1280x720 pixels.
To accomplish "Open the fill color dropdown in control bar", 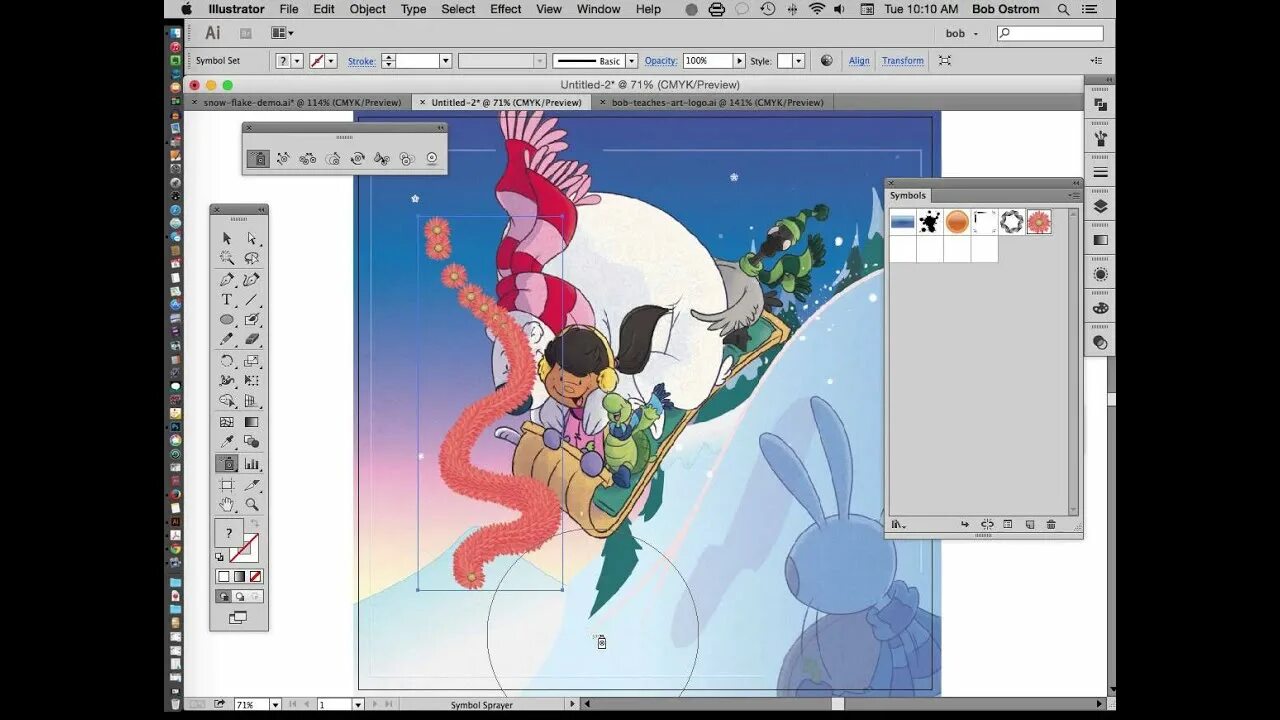I will tap(297, 61).
